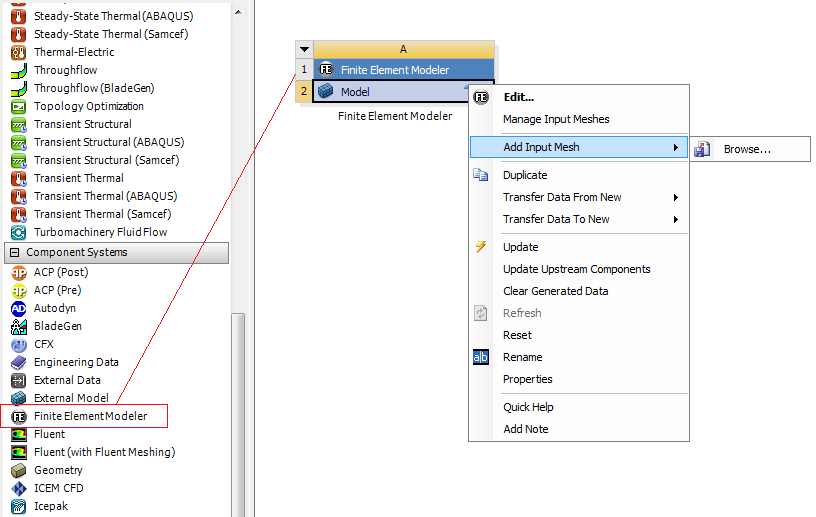Click the Engineering Data book icon
This screenshot has width=816, height=517.
[18, 362]
